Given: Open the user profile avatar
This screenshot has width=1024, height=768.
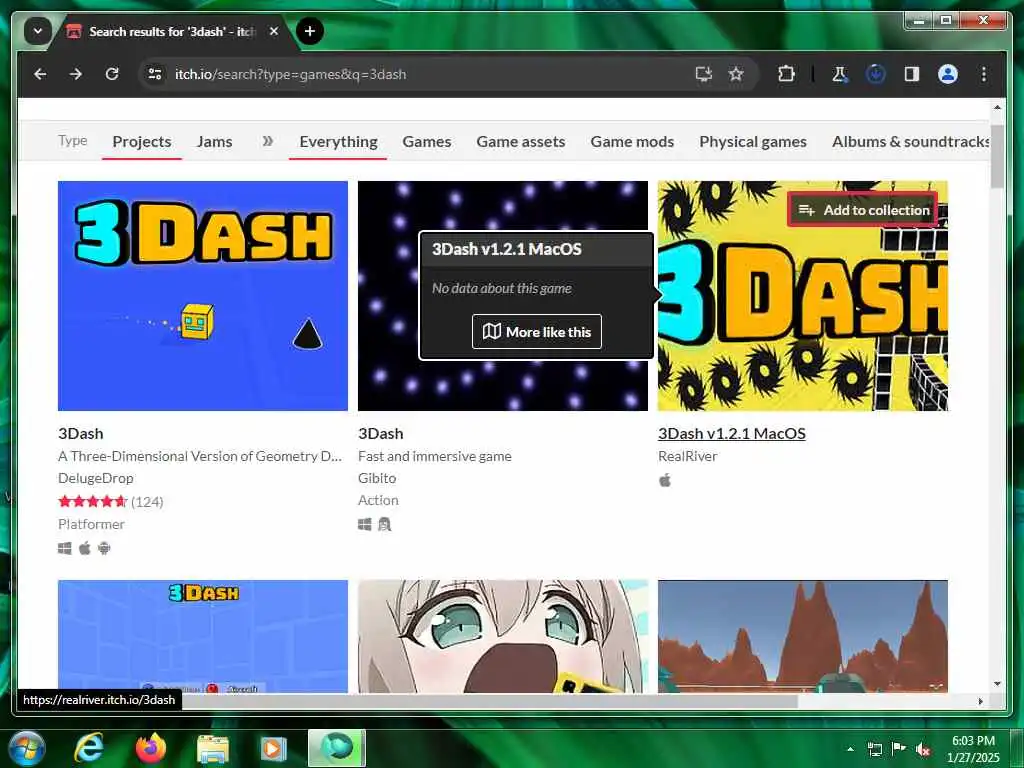Looking at the screenshot, I should pyautogui.click(x=948, y=74).
